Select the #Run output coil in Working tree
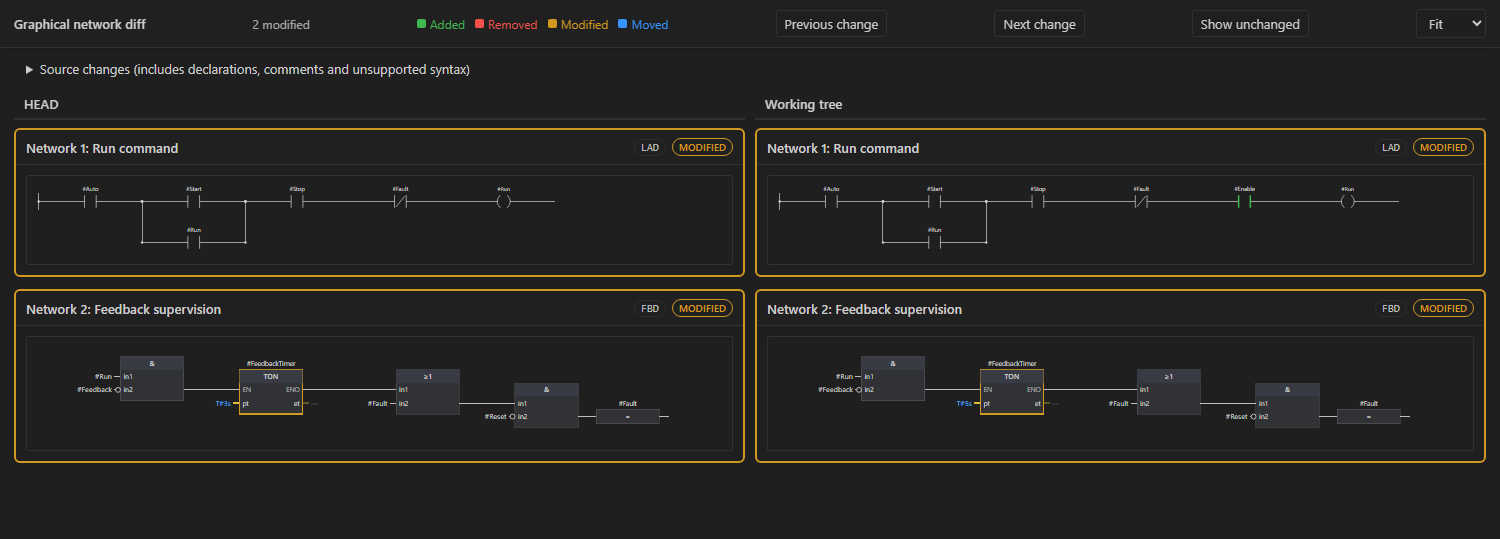The width and height of the screenshot is (1500, 539). [1348, 201]
